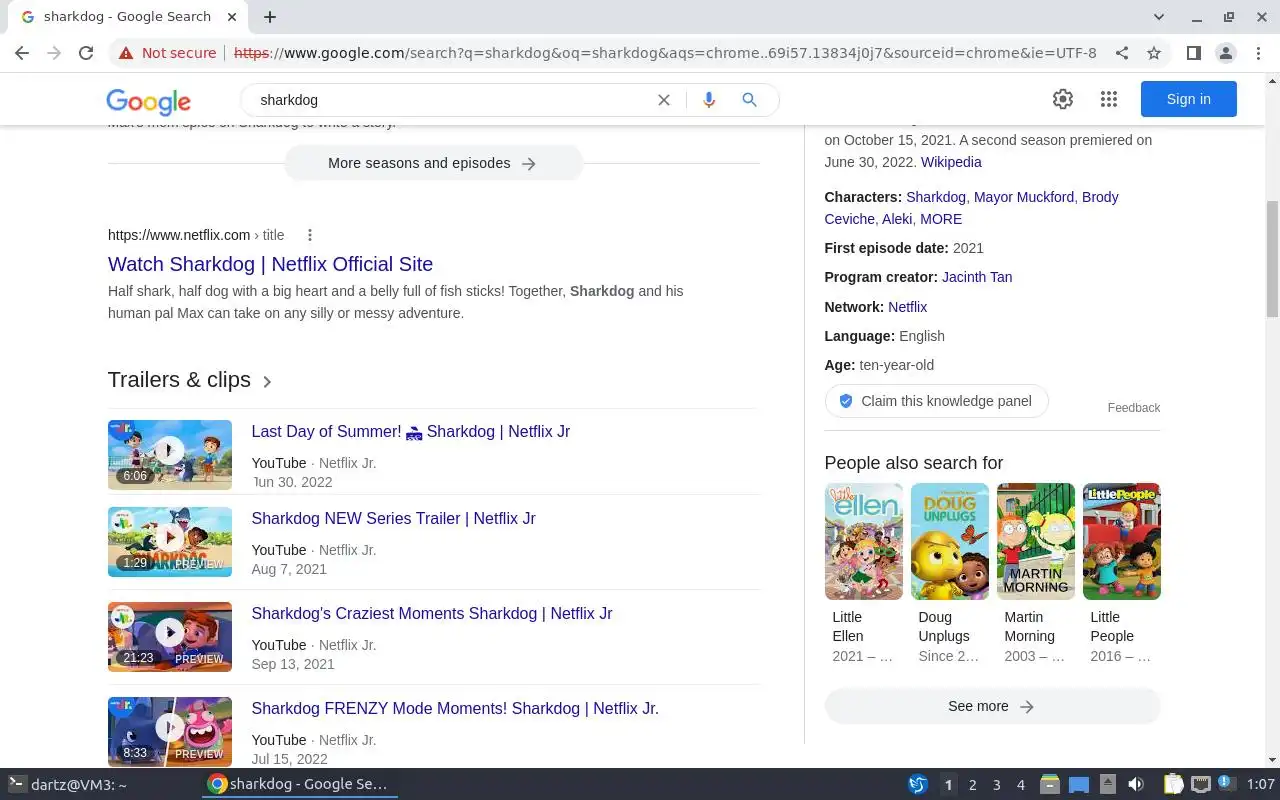Screen dimensions: 1280x800
Task: Open Little People show card
Action: coord(1122,574)
